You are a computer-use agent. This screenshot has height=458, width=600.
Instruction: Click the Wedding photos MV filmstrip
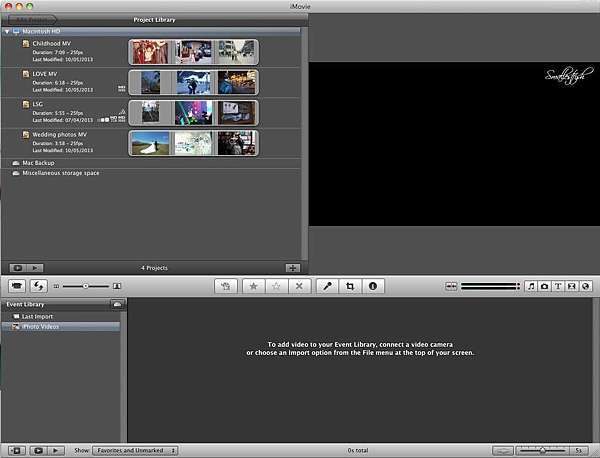pos(194,143)
